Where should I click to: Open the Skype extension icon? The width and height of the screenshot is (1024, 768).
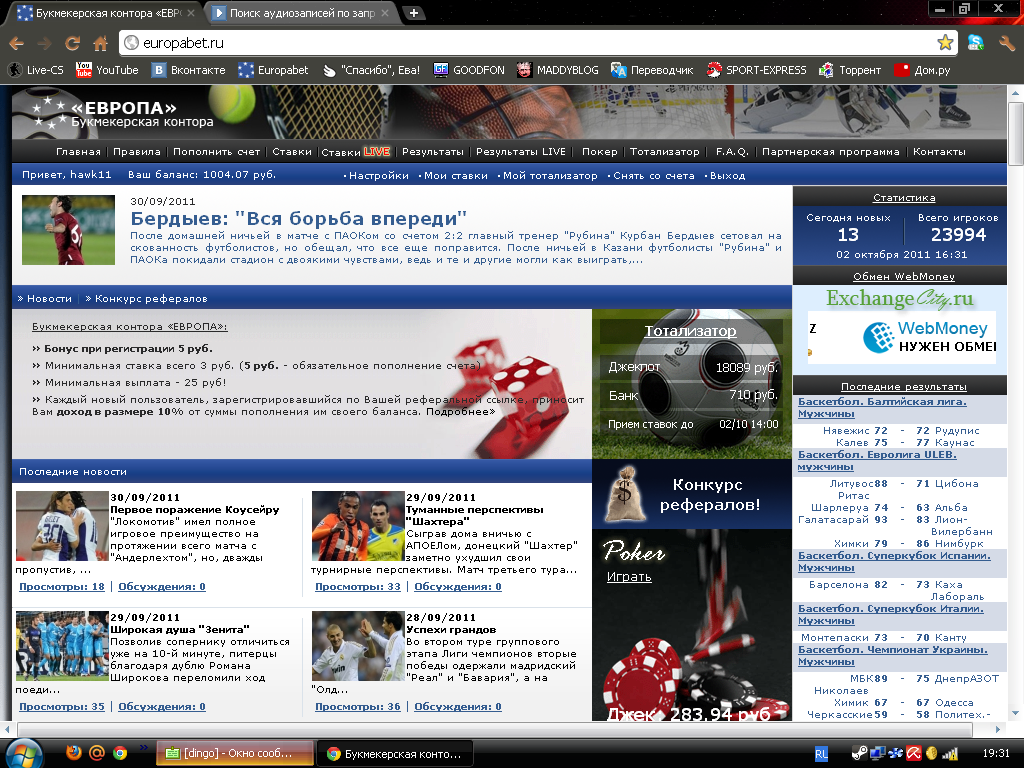coord(976,42)
